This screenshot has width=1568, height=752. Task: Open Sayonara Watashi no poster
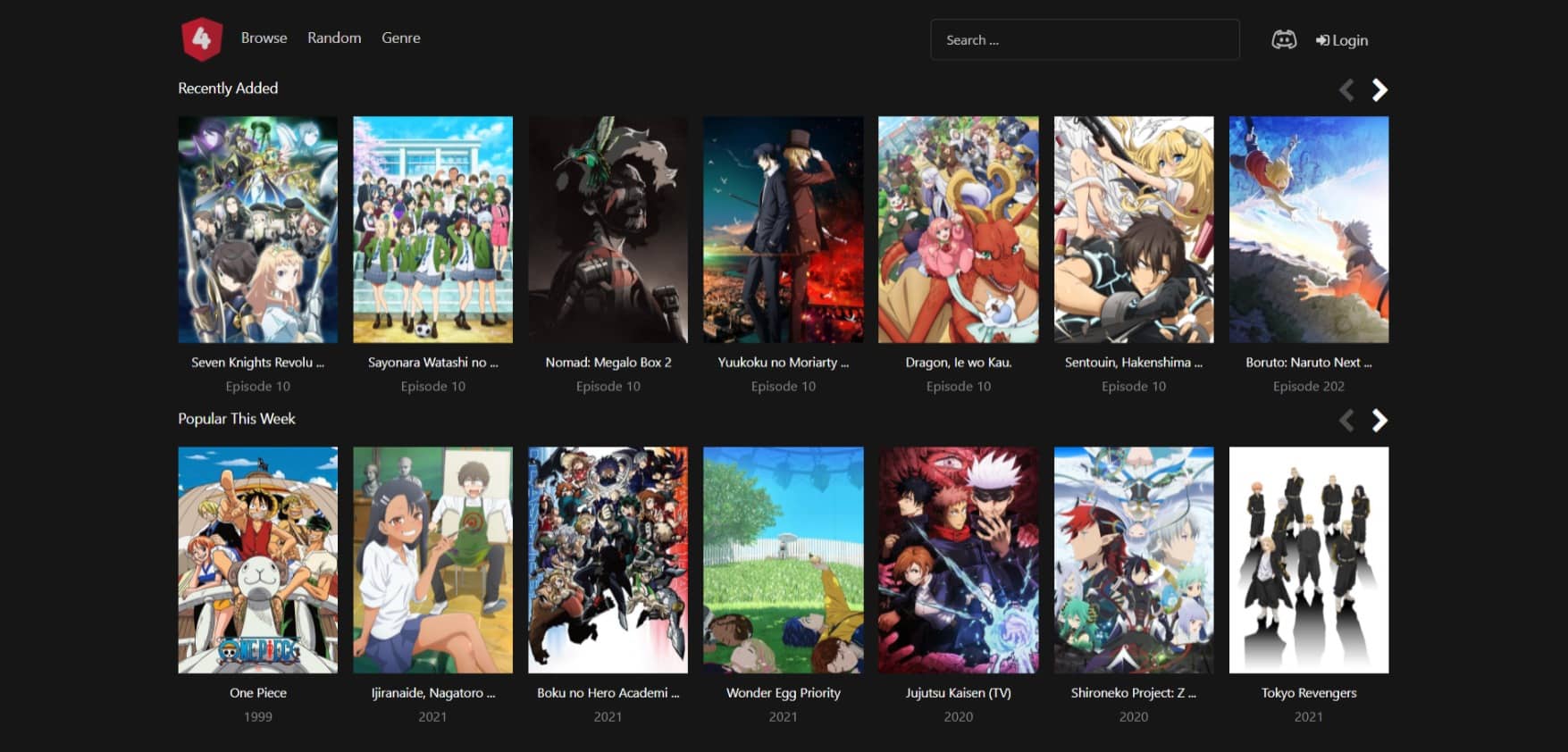point(433,230)
